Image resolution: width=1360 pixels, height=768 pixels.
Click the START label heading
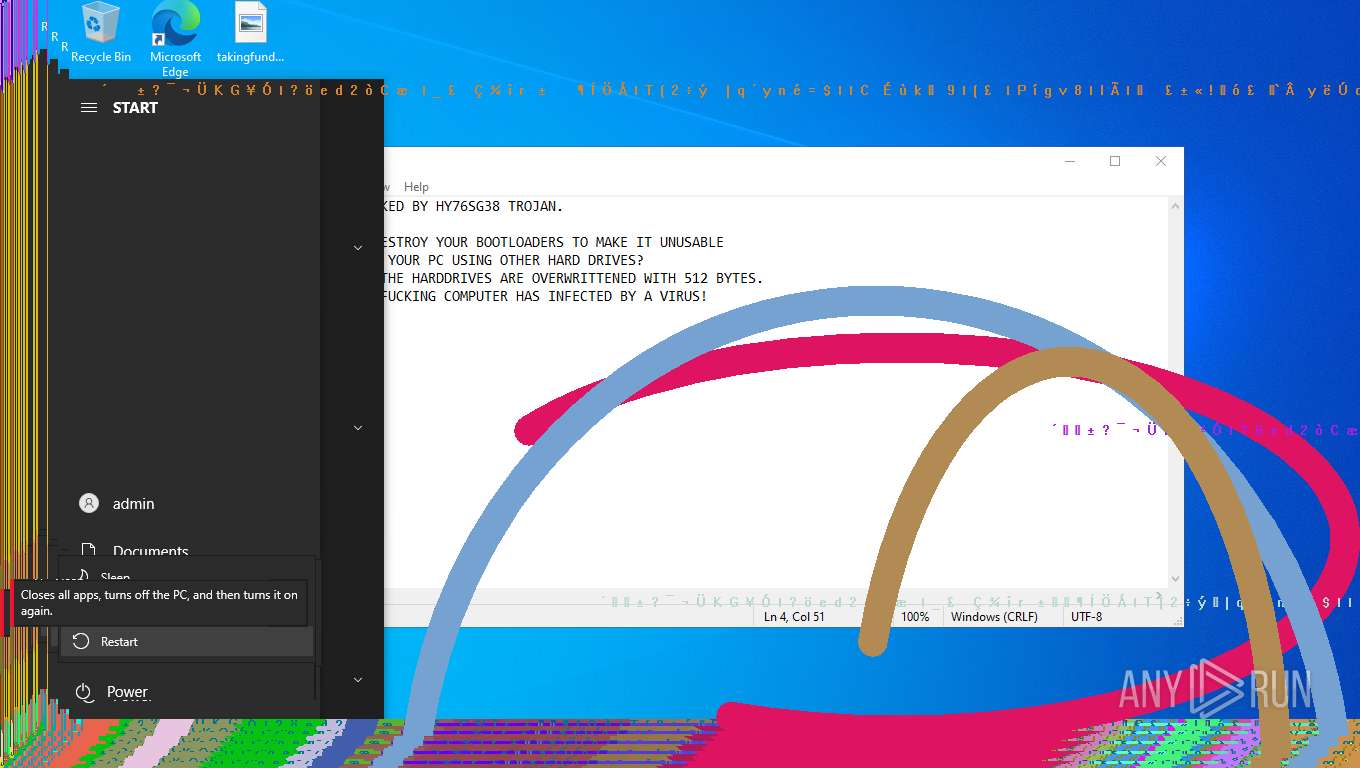click(135, 108)
